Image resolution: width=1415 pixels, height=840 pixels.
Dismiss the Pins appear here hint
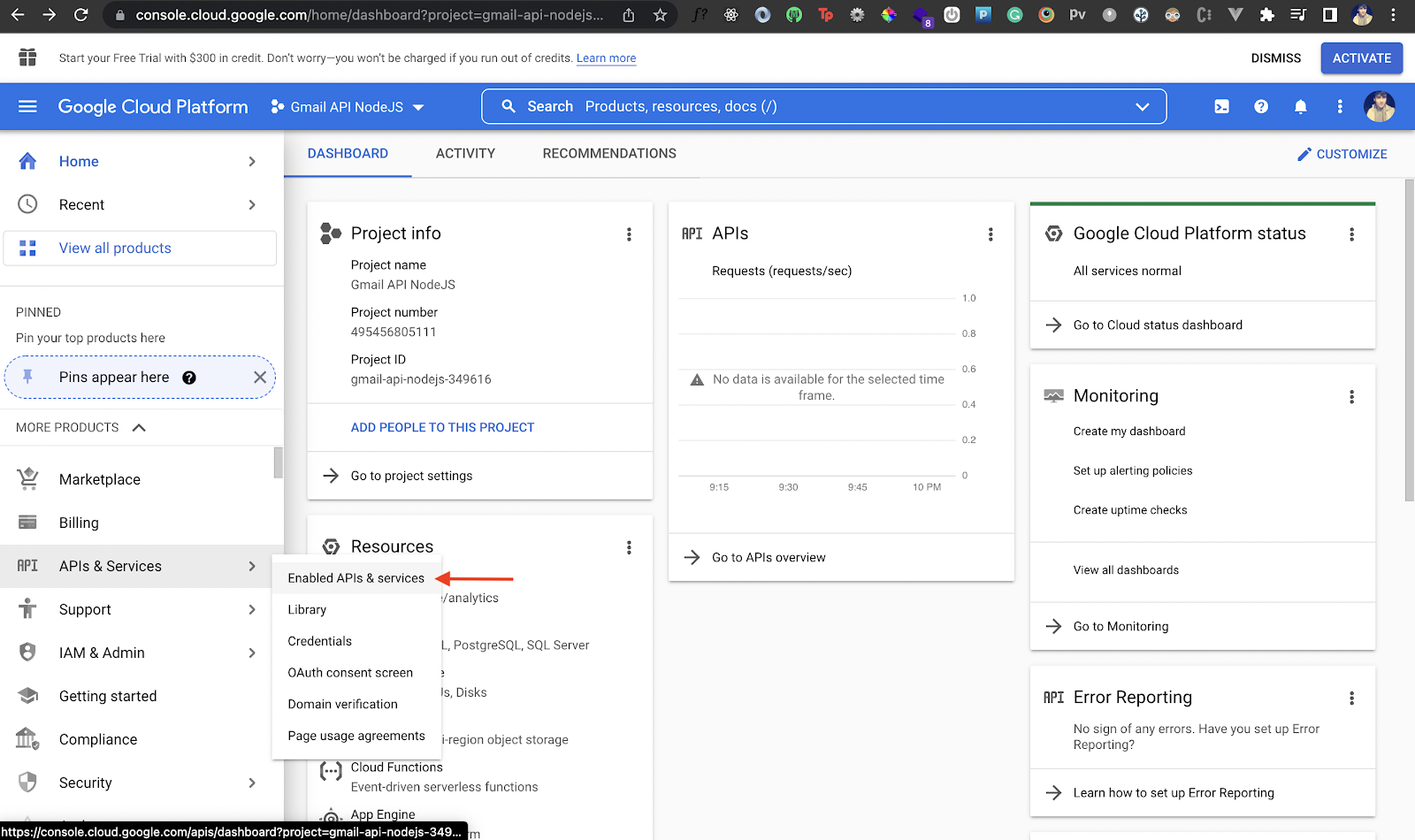click(x=260, y=378)
